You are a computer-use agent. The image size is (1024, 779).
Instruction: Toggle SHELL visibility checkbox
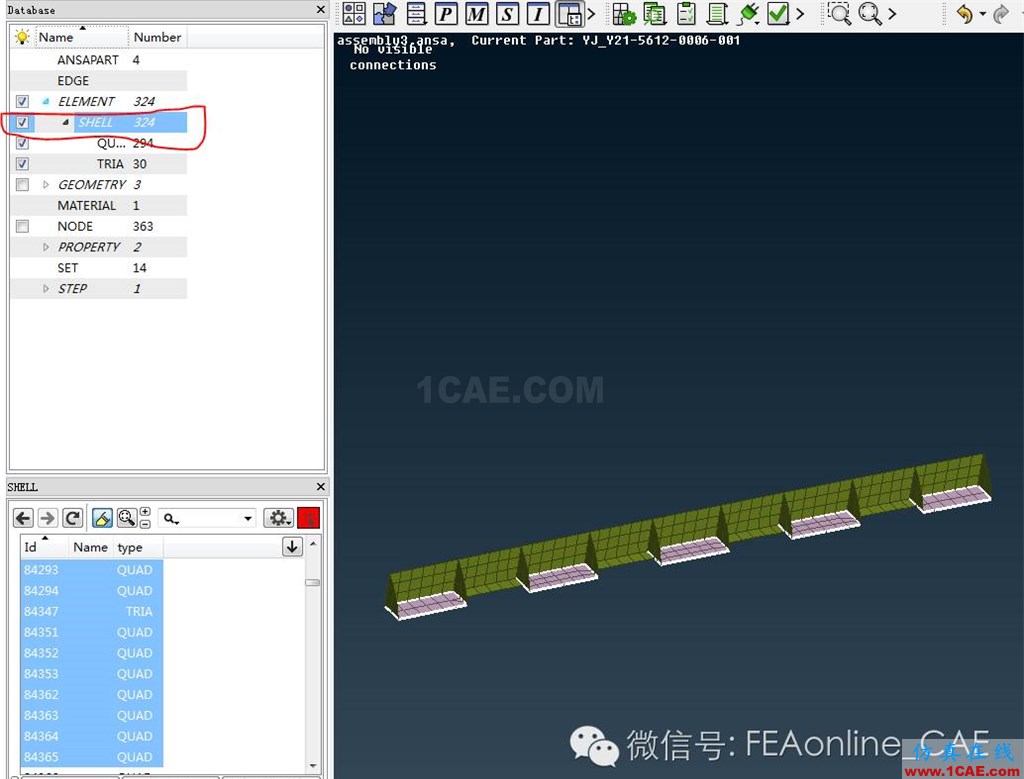22,122
